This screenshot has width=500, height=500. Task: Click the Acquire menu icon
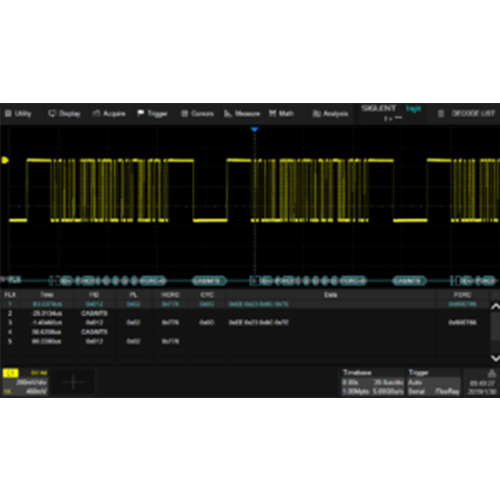96,114
